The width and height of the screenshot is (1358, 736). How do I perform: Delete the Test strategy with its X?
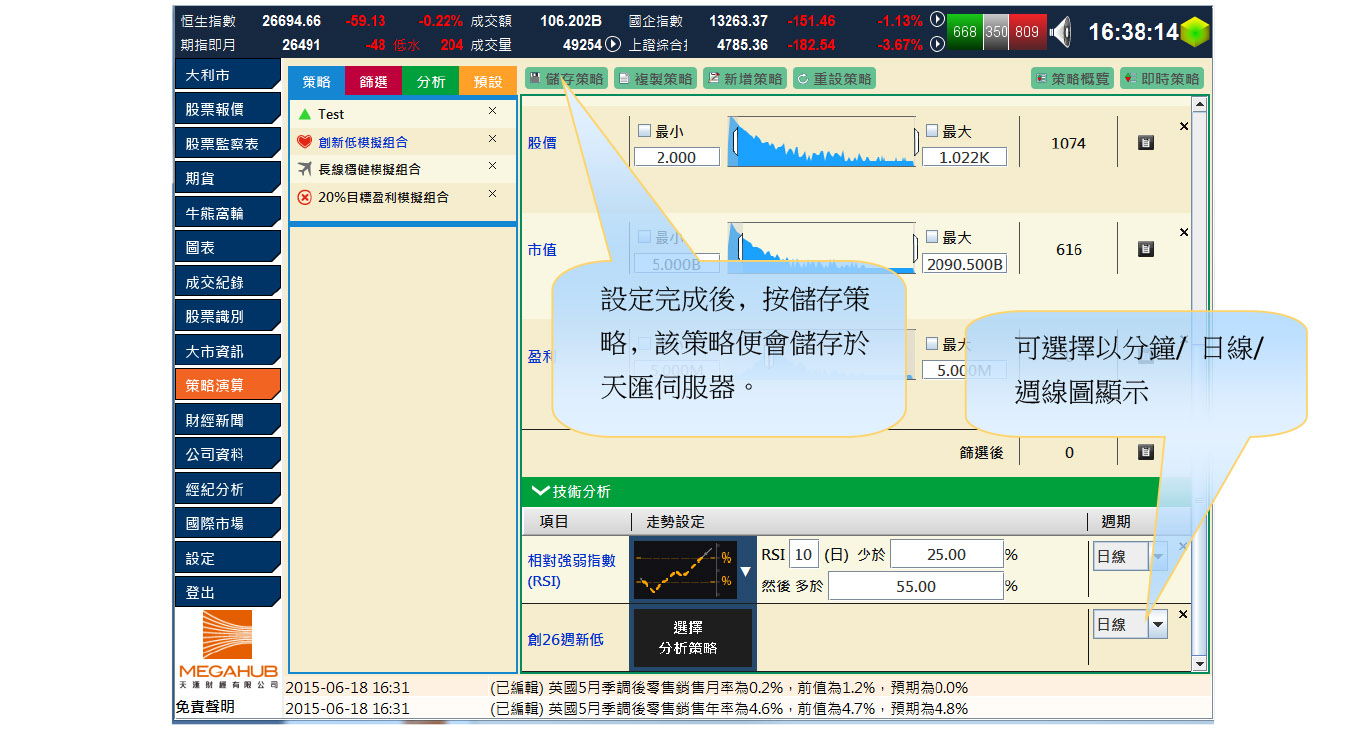tap(492, 112)
